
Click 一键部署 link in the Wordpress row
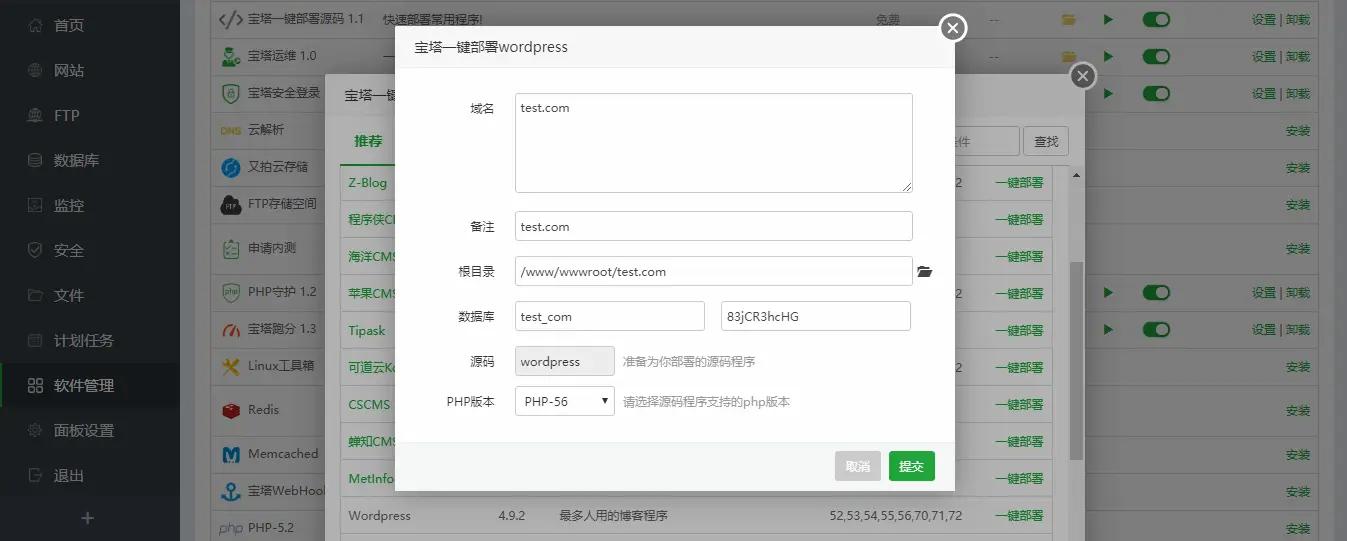[x=1019, y=516]
